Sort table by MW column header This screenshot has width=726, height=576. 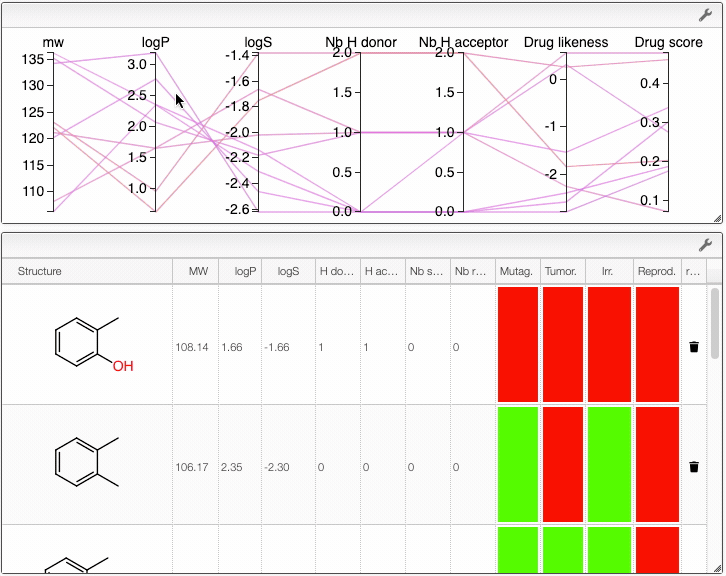pyautogui.click(x=198, y=271)
